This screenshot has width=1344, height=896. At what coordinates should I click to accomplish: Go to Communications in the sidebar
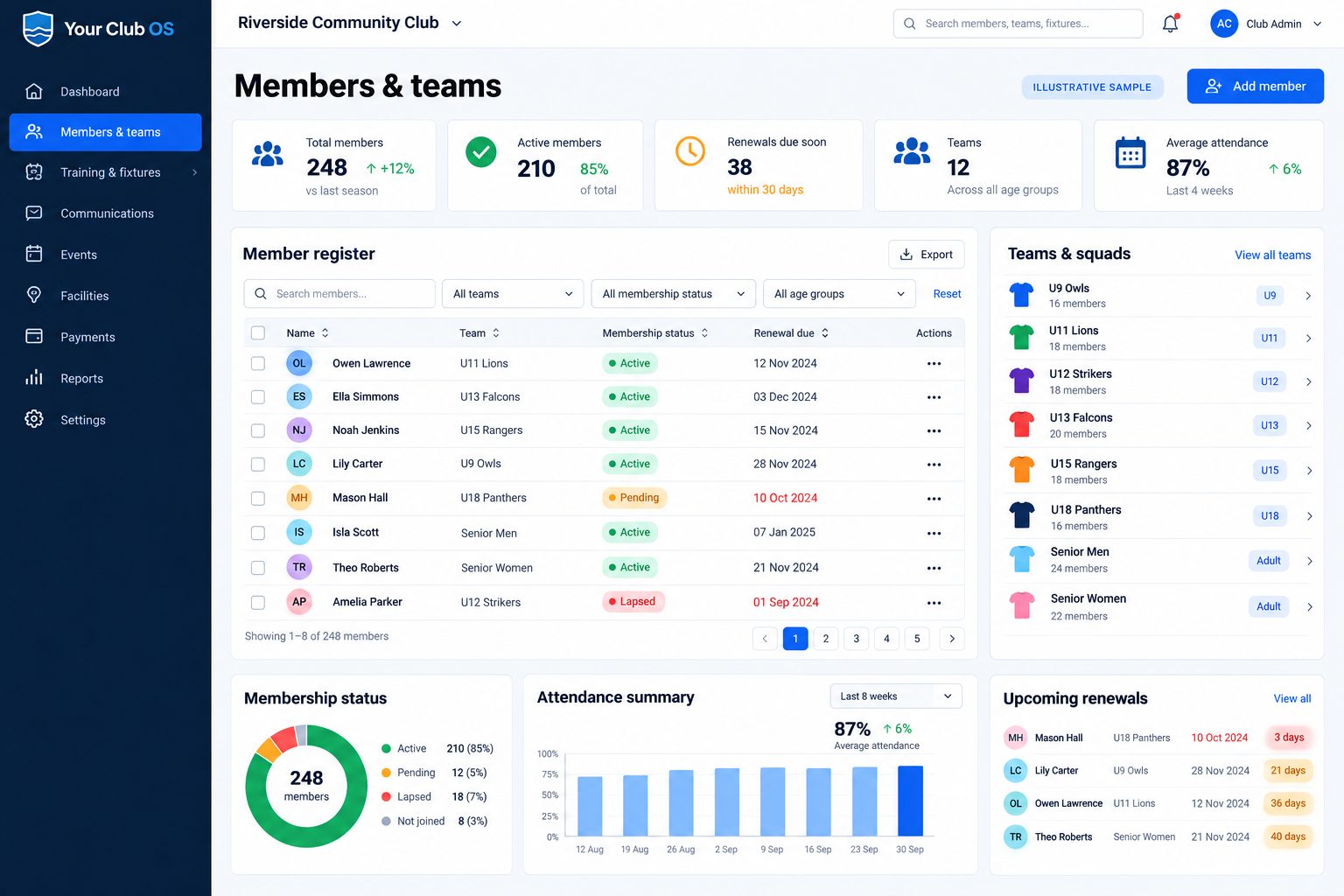tap(105, 213)
